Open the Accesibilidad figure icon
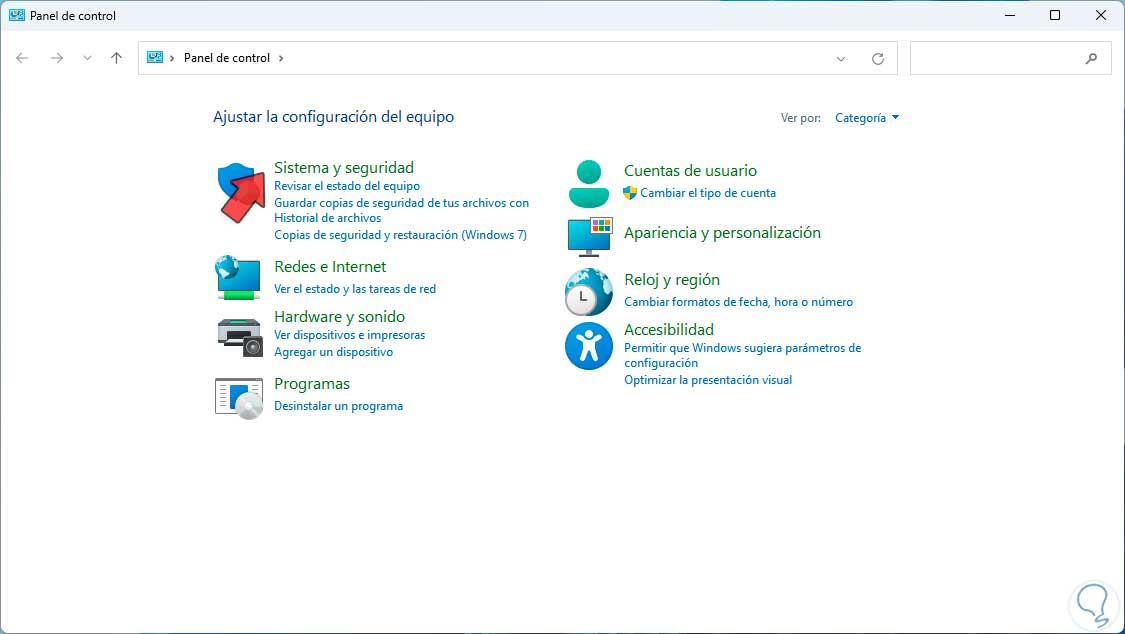This screenshot has height=634, width=1125. click(588, 346)
